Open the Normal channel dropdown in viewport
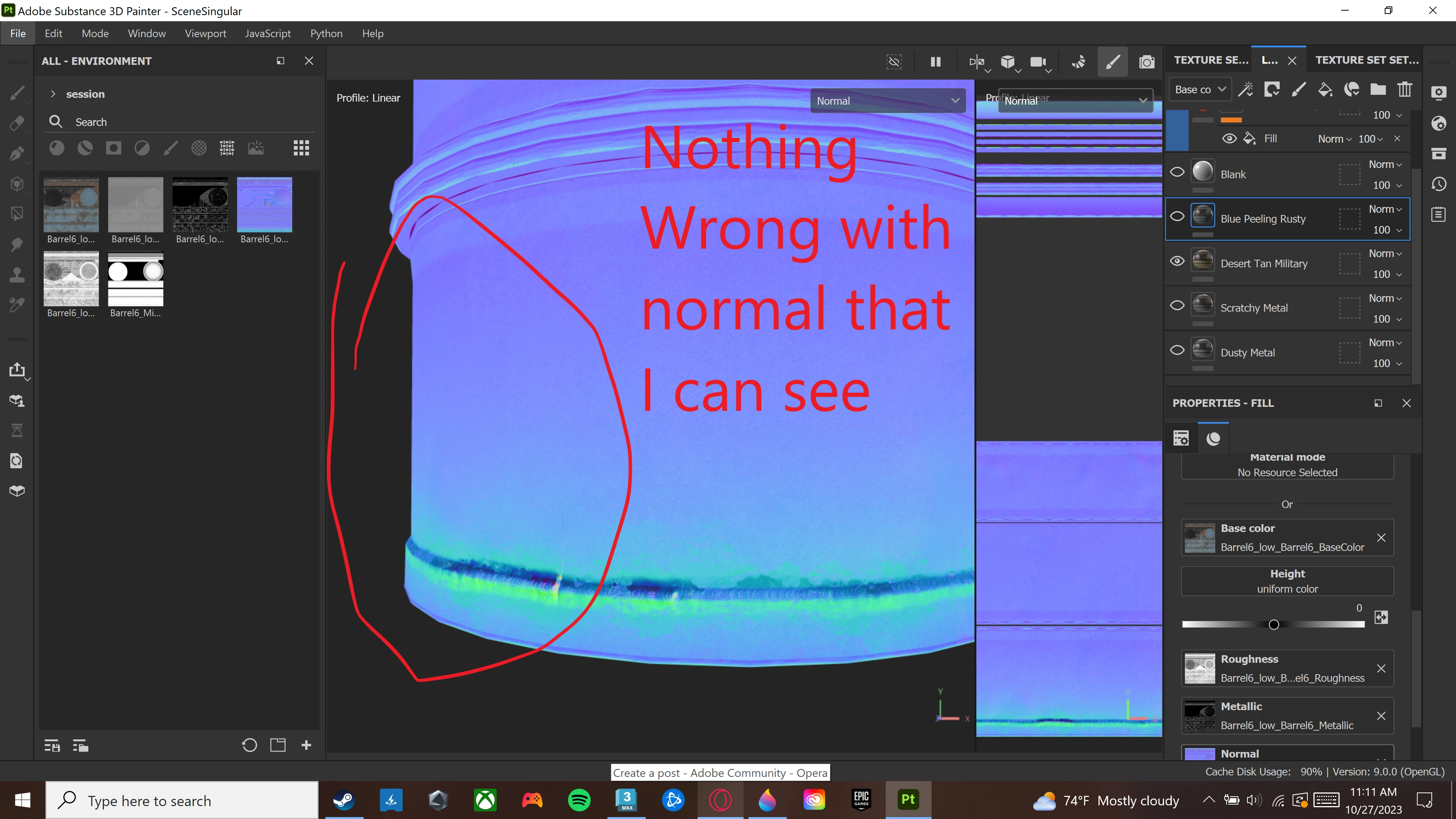The width and height of the screenshot is (1456, 819). (x=887, y=100)
